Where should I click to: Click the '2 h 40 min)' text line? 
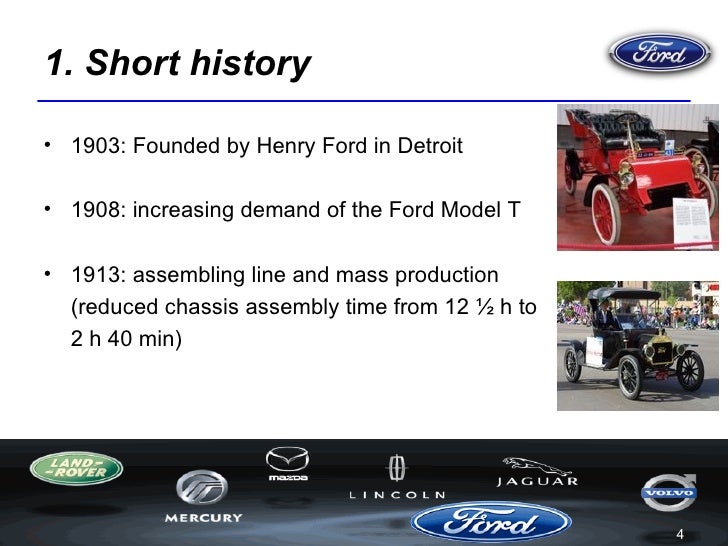(126, 338)
